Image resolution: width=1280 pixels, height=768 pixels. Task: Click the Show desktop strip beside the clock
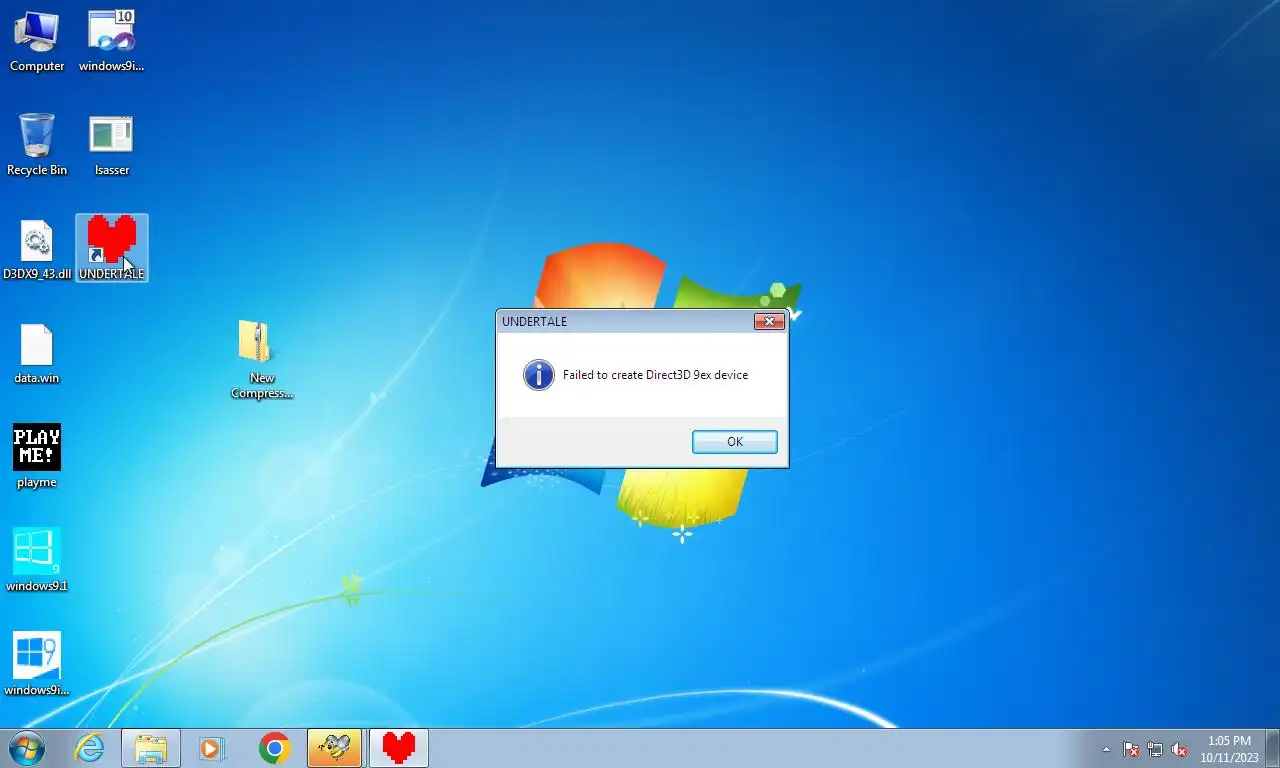1273,748
